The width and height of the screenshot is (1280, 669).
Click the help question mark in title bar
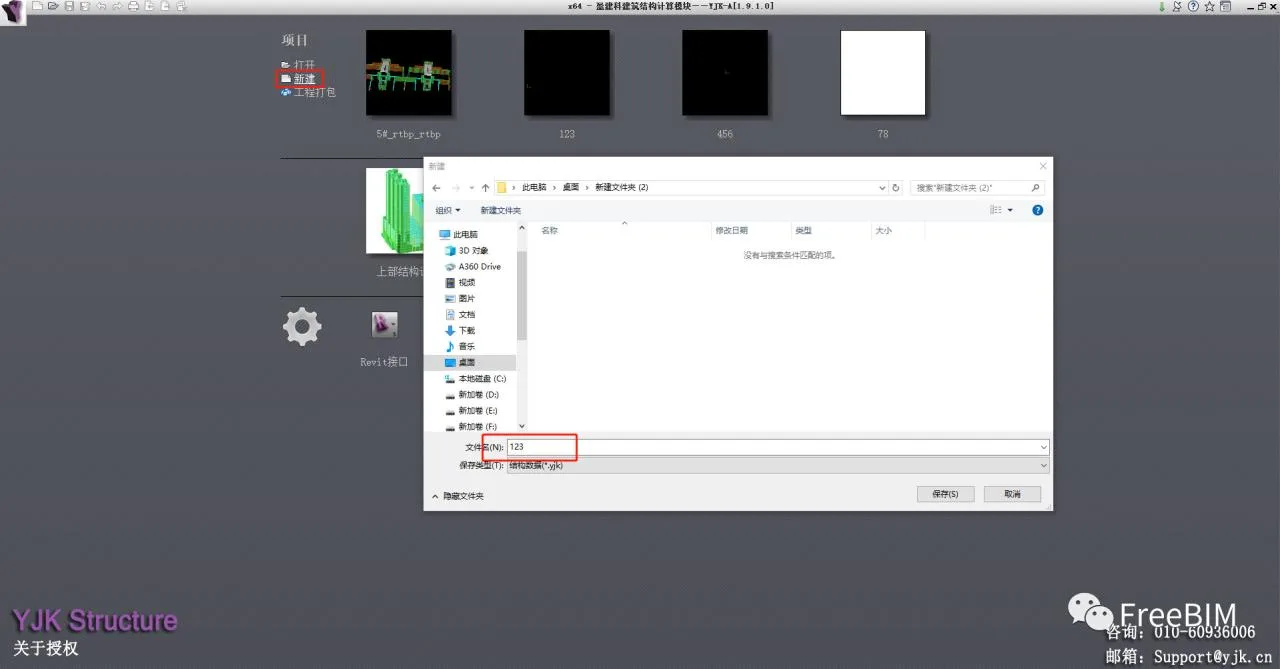[1193, 6]
